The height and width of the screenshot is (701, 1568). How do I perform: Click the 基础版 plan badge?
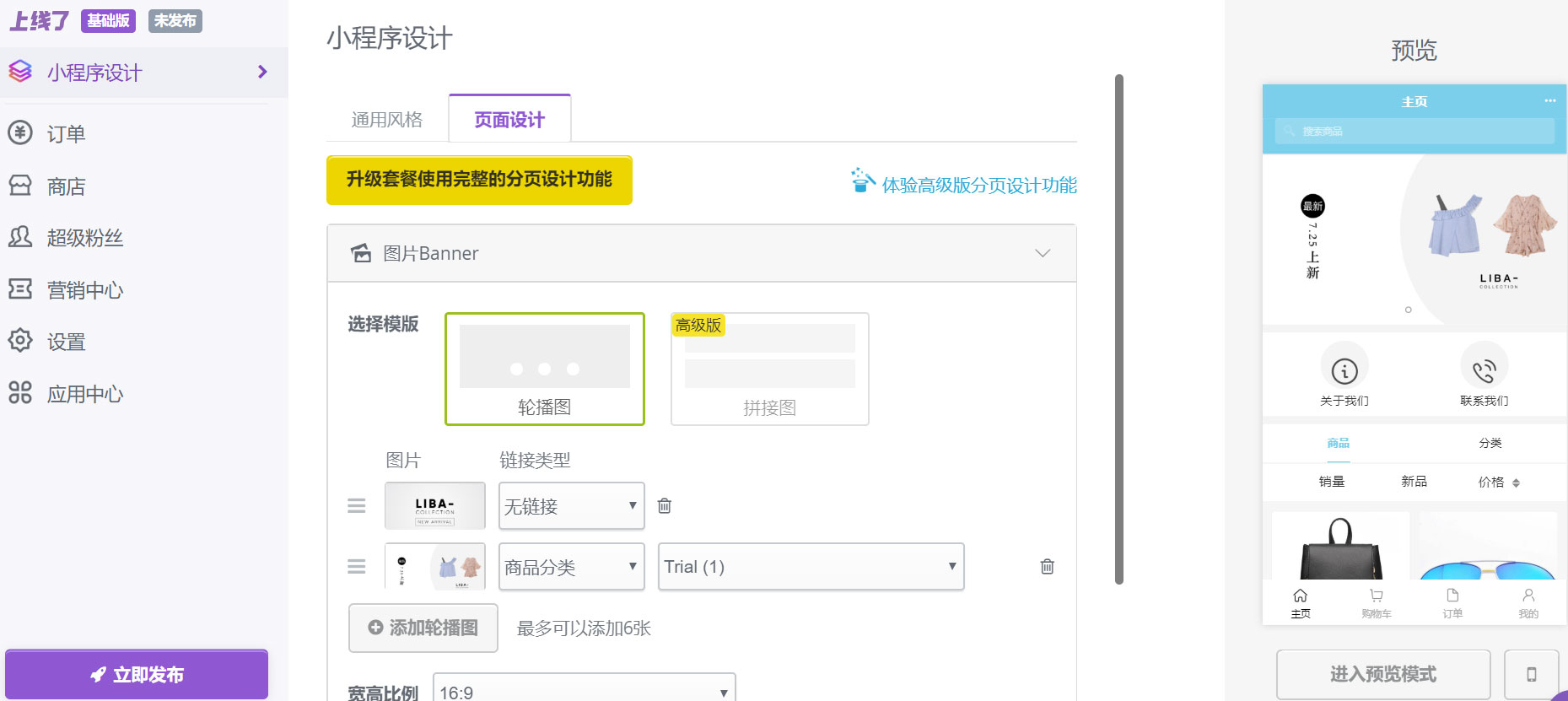(x=108, y=21)
